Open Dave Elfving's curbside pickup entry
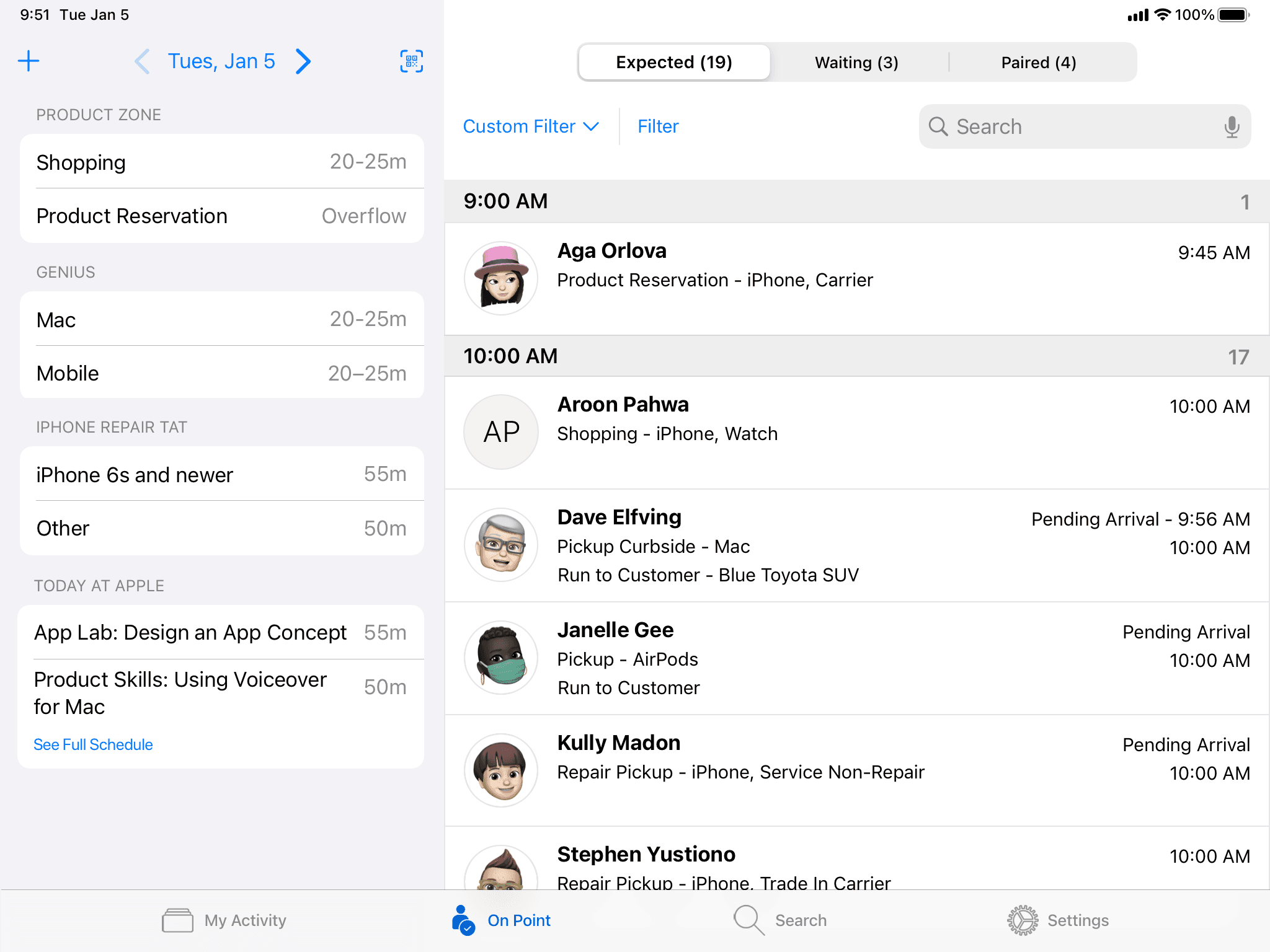The width and height of the screenshot is (1270, 952). coord(856,545)
